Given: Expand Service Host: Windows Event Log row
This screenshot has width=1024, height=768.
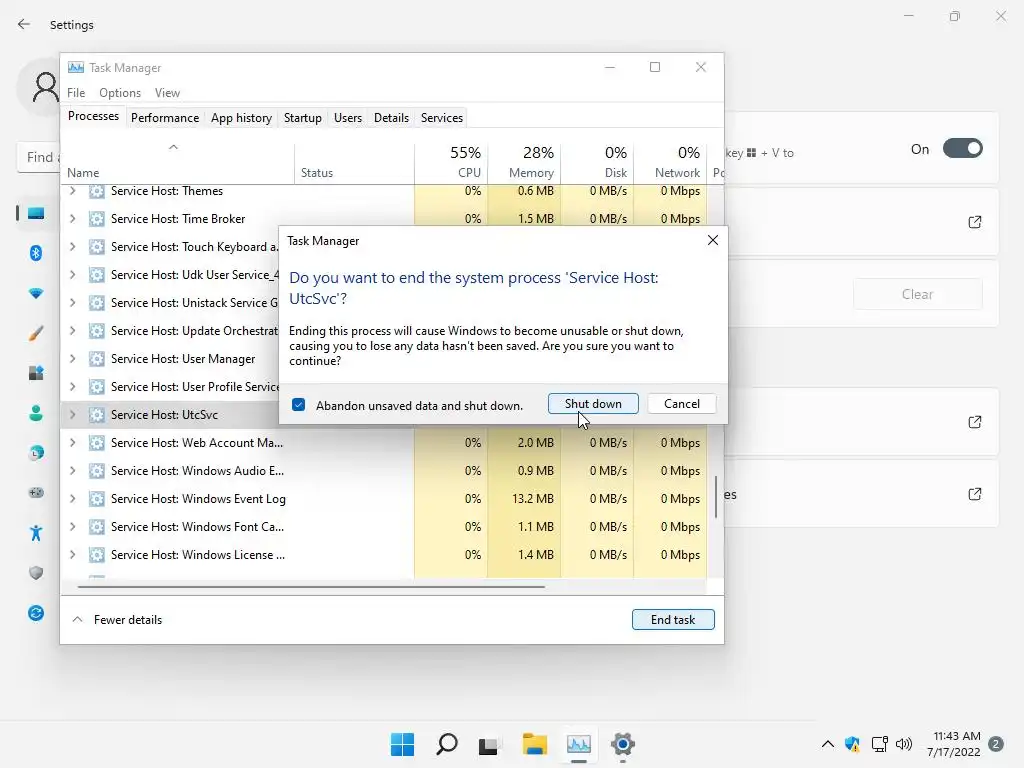Looking at the screenshot, I should 72,499.
